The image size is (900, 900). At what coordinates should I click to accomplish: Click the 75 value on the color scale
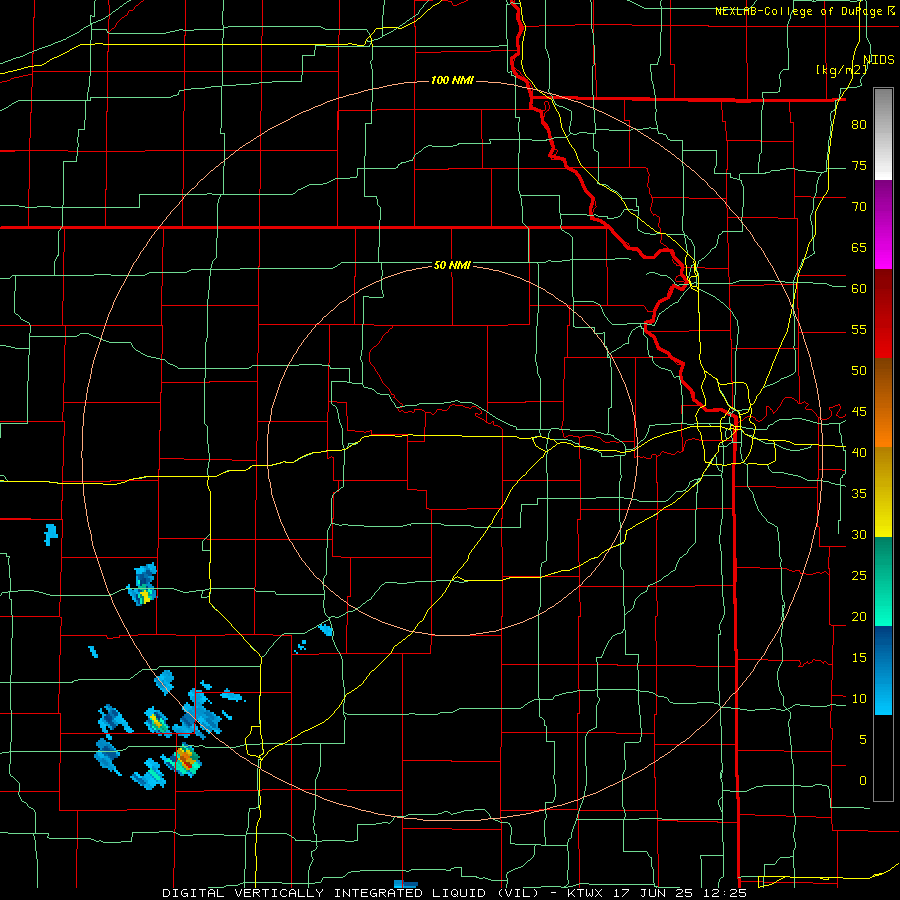859,166
